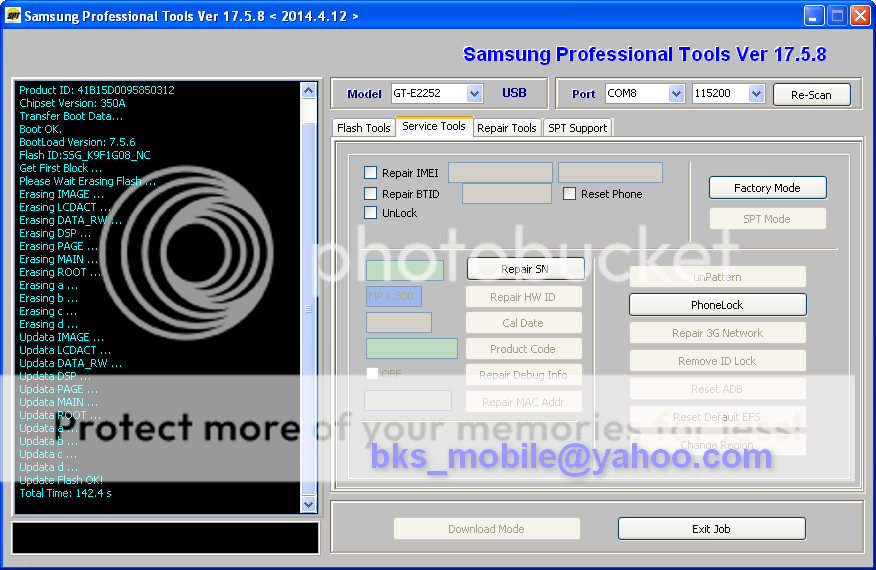The height and width of the screenshot is (570, 876).
Task: Click the log panel scroll up arrow
Action: click(x=308, y=91)
